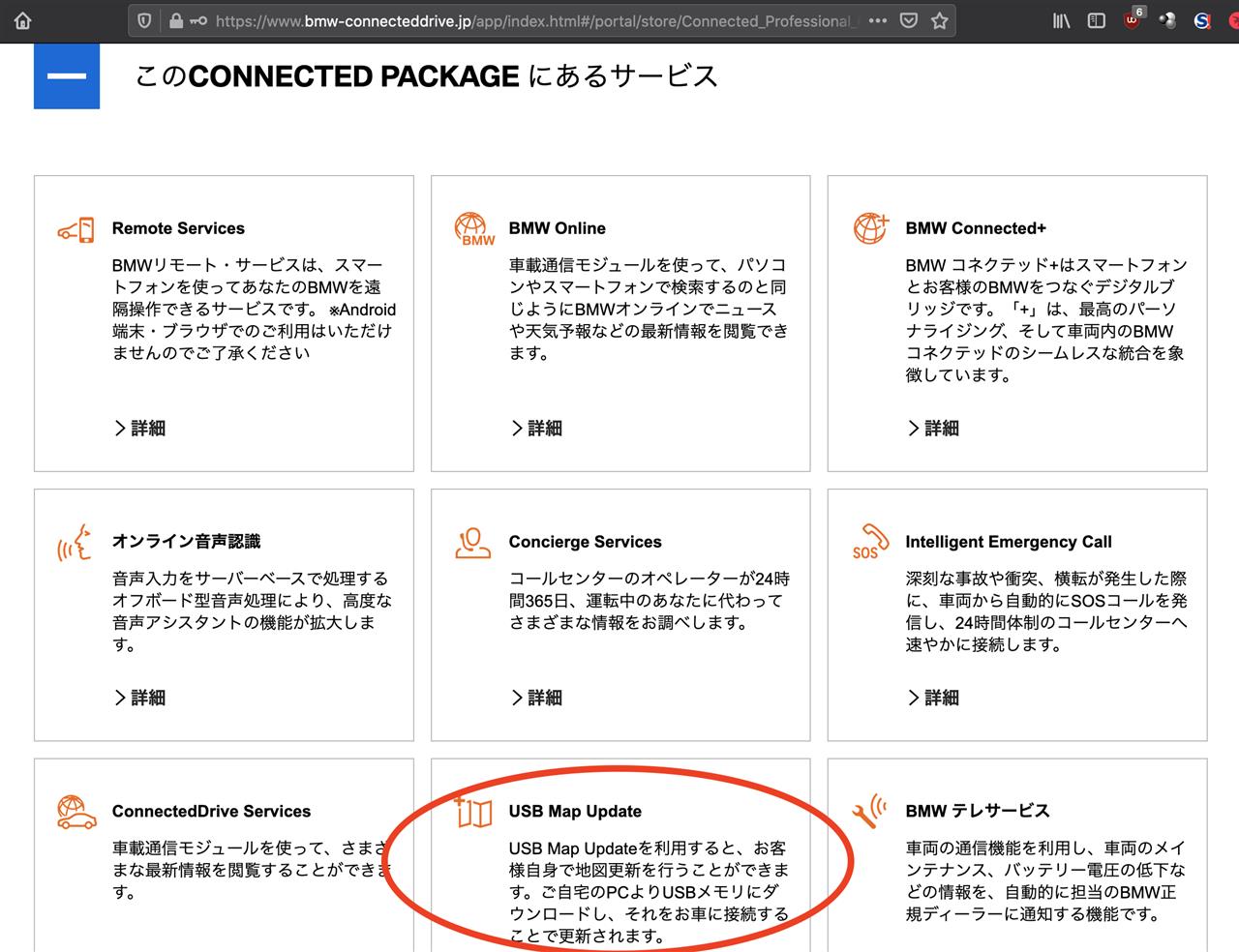Screen dimensions: 1239x952
Task: Open uBlock Origin extension
Action: point(1133,18)
